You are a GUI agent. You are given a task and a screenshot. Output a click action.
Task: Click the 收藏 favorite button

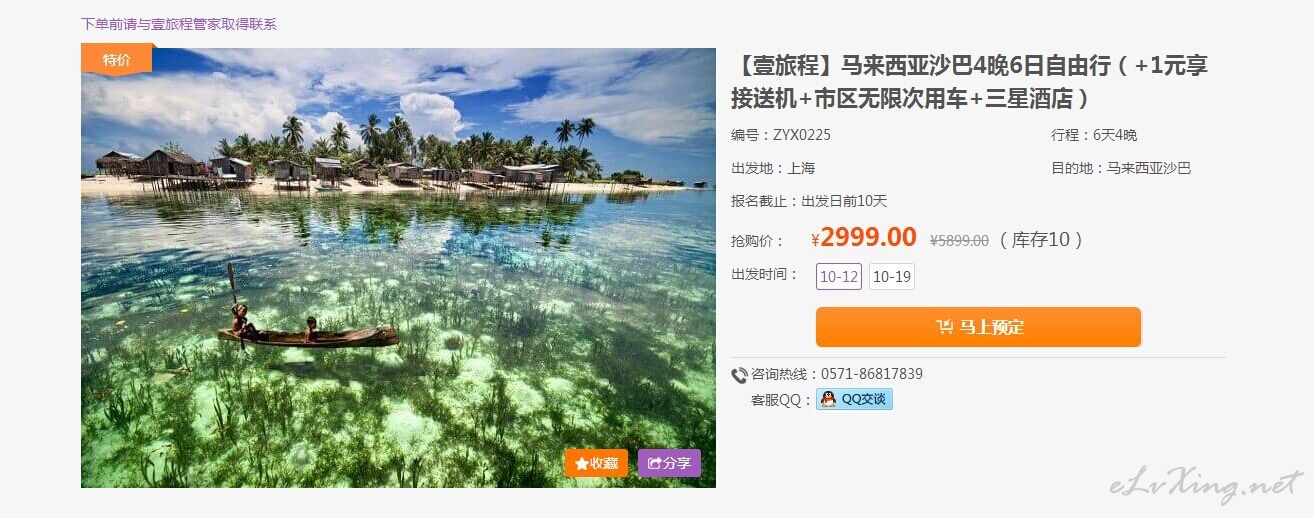[x=596, y=463]
